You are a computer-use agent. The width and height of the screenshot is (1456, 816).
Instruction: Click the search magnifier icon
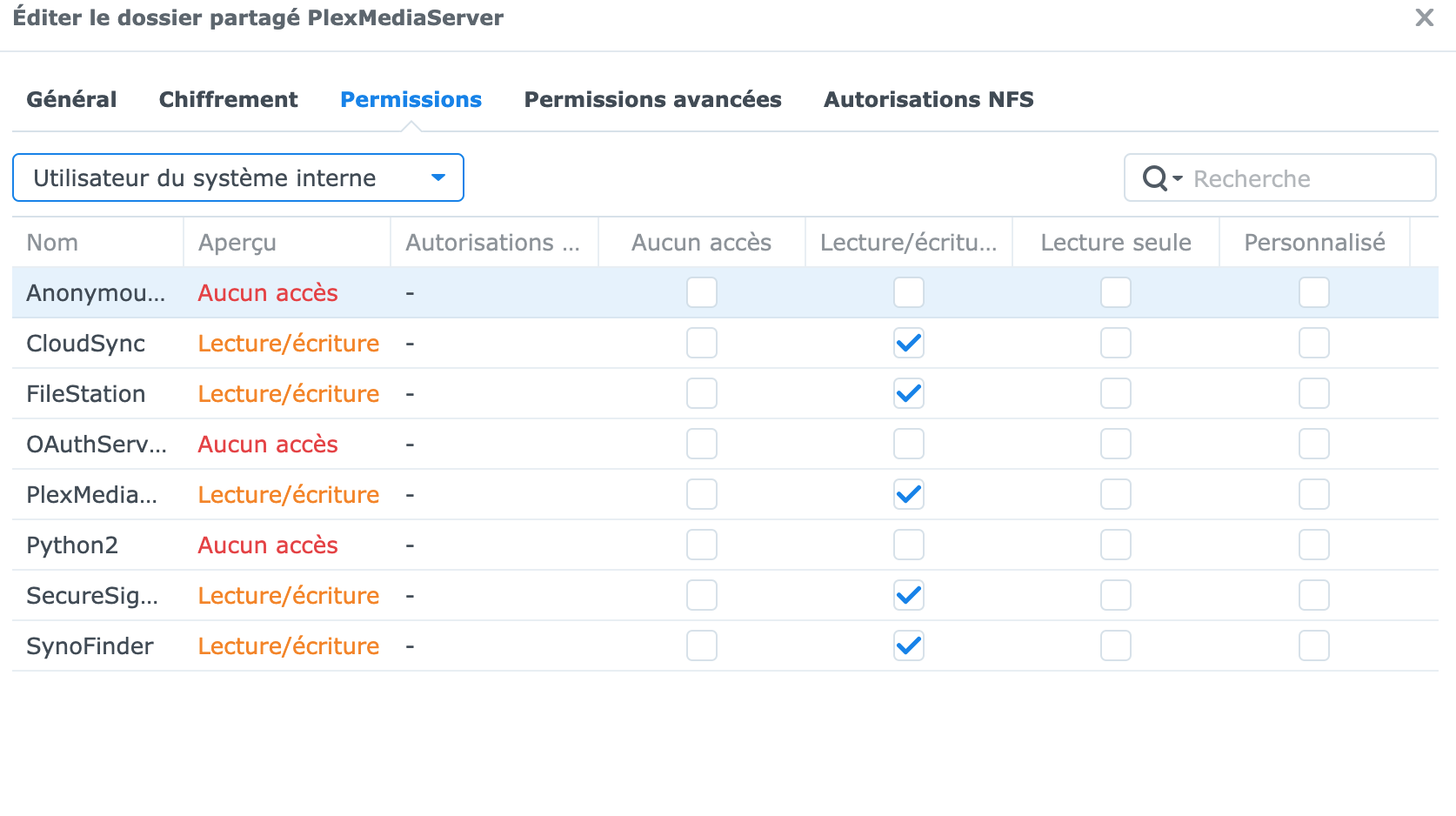coord(1155,178)
